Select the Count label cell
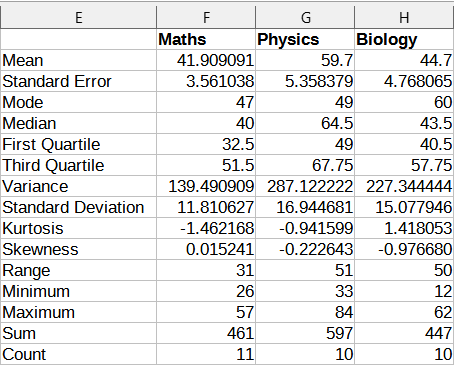This screenshot has height=365, width=454. point(78,354)
